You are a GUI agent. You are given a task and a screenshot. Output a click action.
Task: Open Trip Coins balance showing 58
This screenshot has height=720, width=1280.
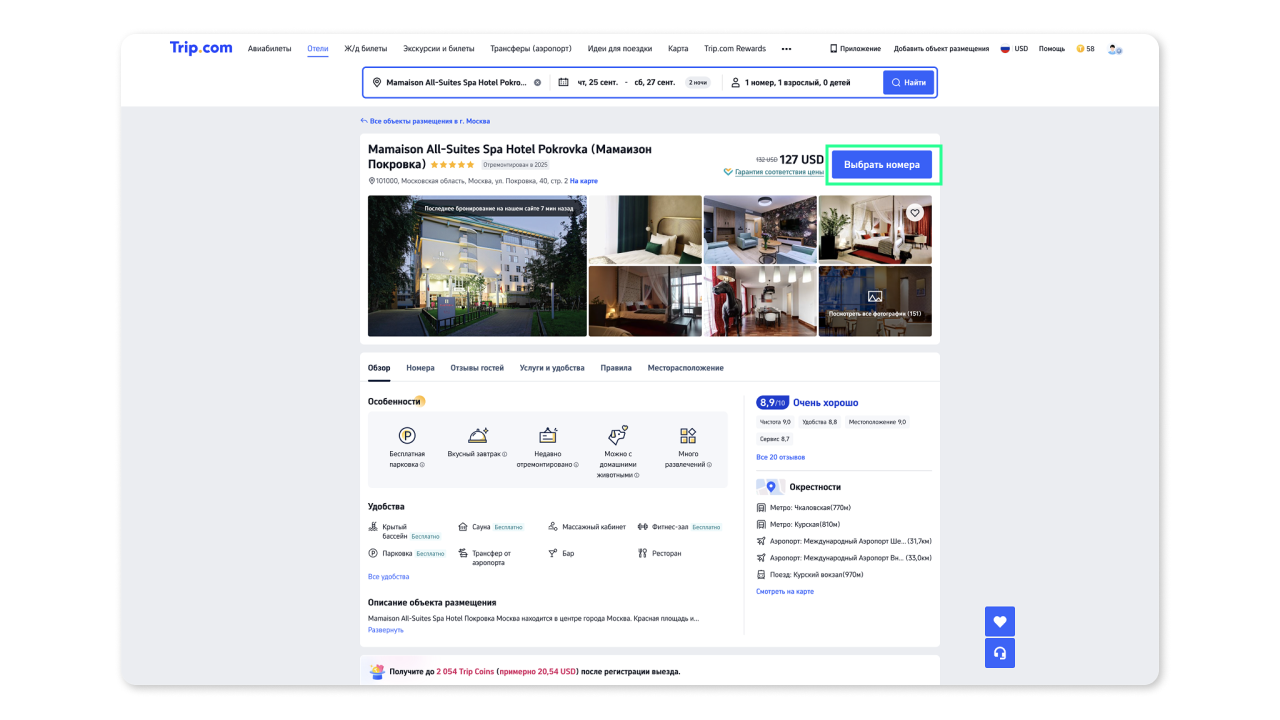(1085, 49)
